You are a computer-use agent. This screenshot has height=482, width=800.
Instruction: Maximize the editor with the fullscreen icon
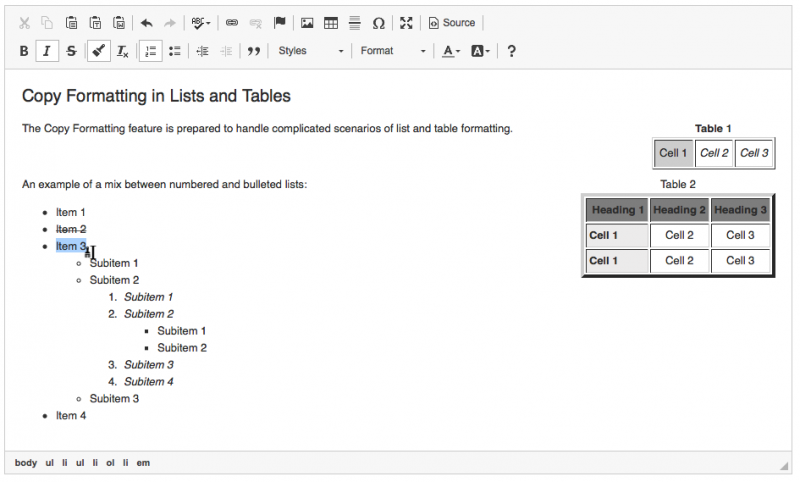pos(405,22)
